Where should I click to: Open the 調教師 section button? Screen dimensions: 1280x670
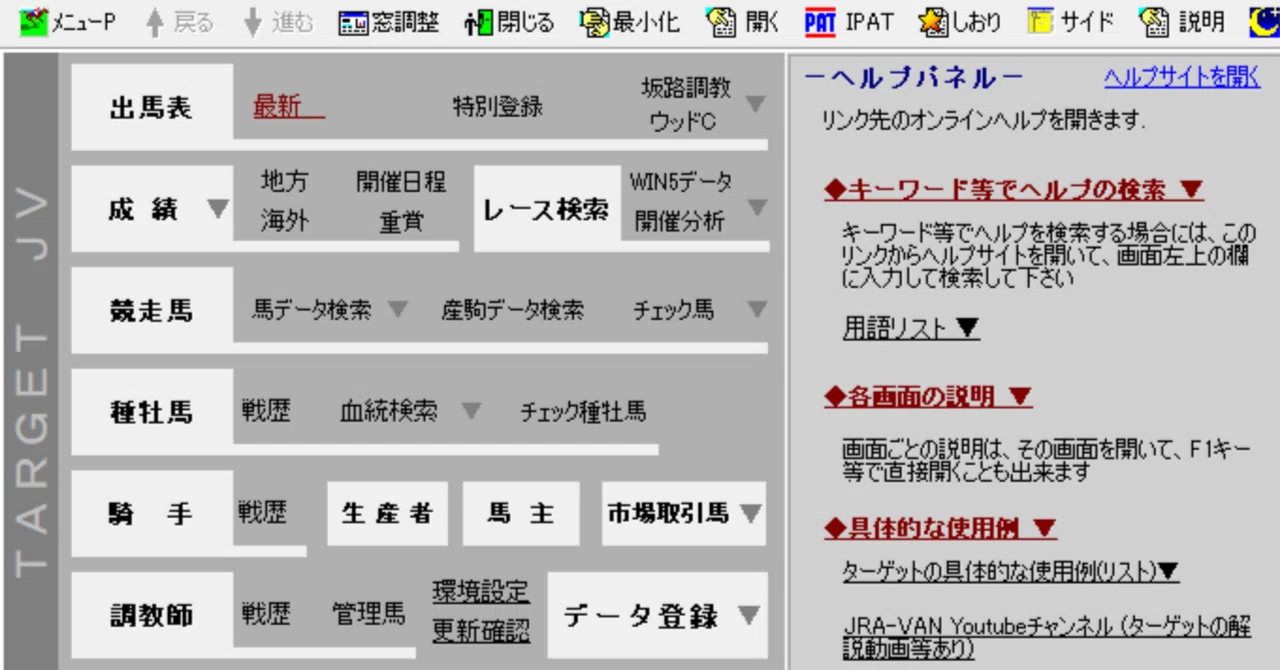(x=152, y=615)
